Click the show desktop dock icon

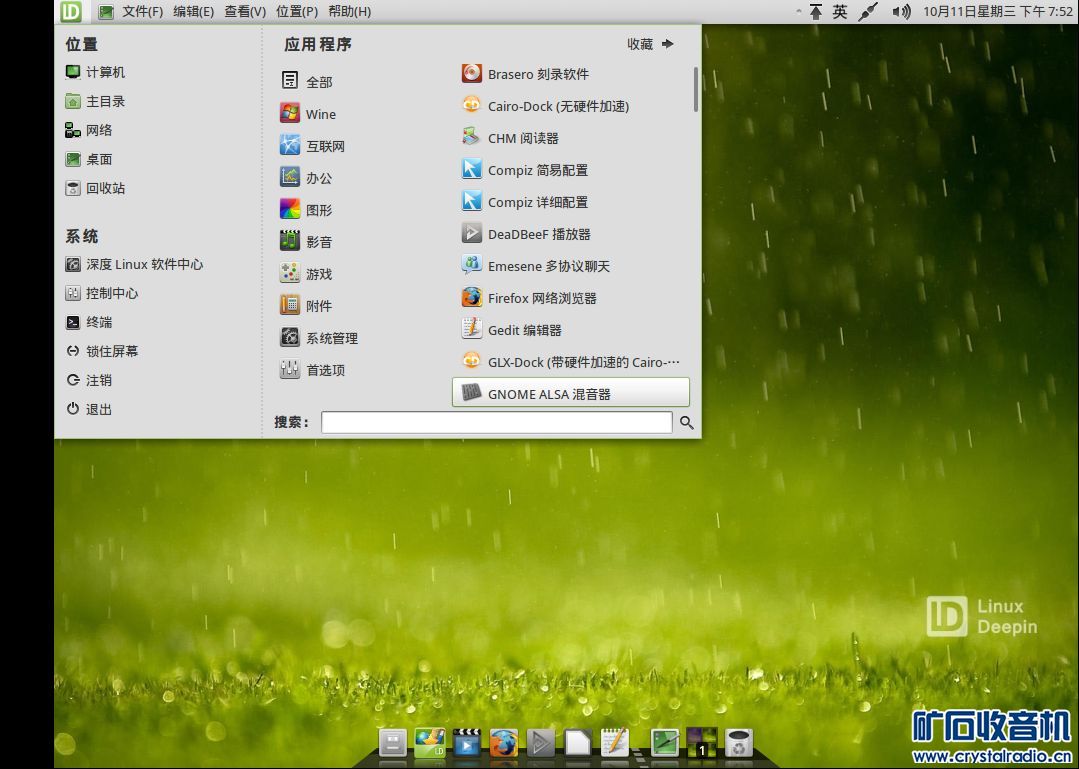665,743
